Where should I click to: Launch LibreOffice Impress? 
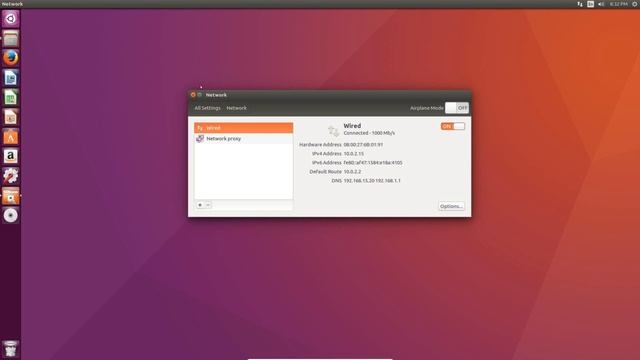click(11, 117)
